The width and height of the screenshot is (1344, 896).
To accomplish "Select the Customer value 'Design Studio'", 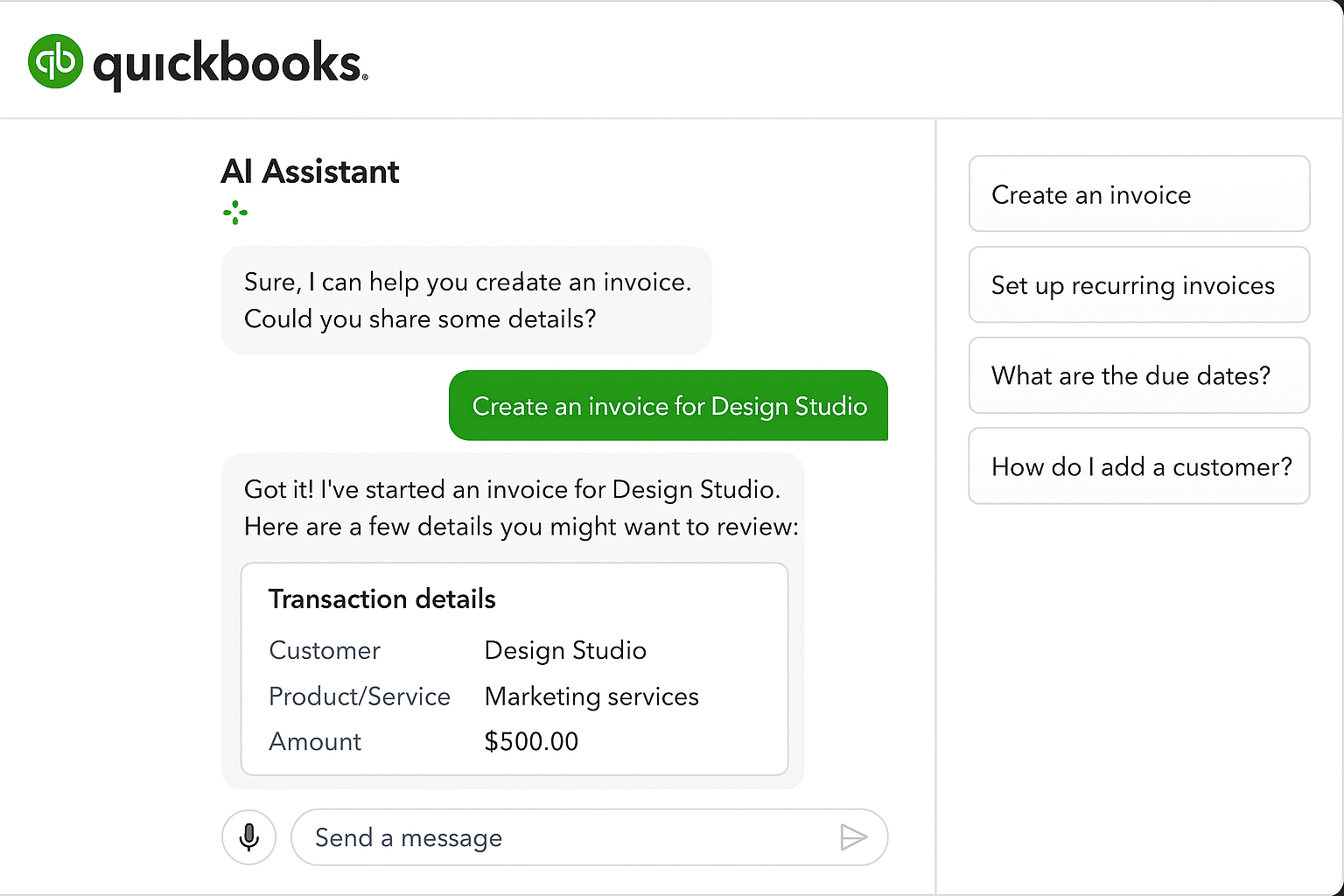I will point(565,650).
